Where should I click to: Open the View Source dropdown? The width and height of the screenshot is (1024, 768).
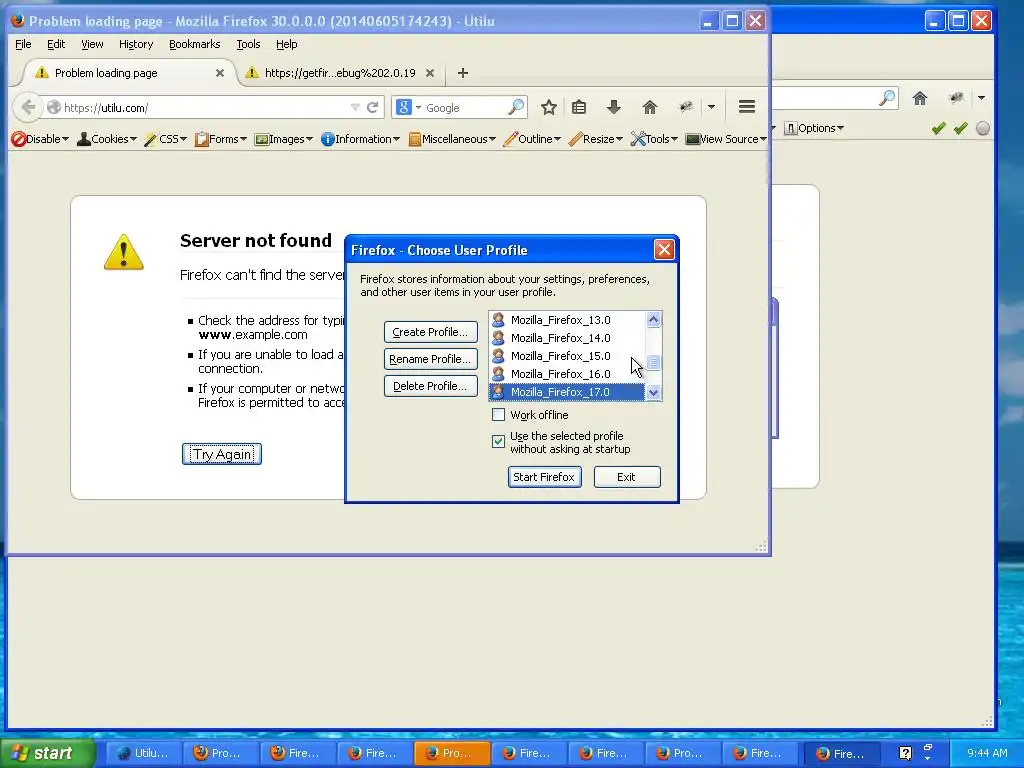tap(726, 139)
